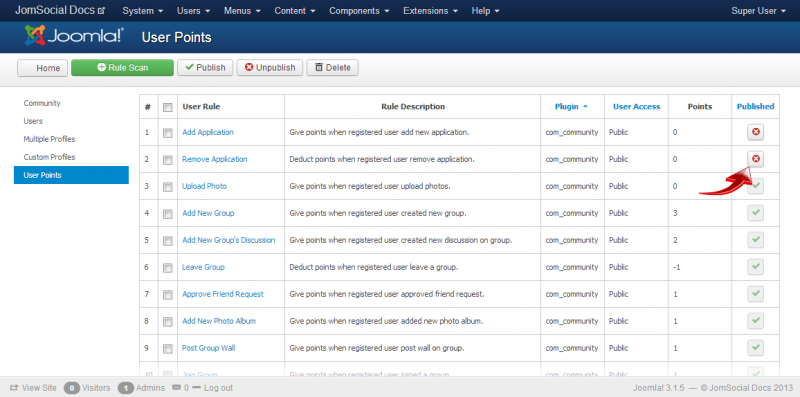Screen dimensions: 800x397
Task: Click the Visitors count badge
Action: (x=71, y=388)
